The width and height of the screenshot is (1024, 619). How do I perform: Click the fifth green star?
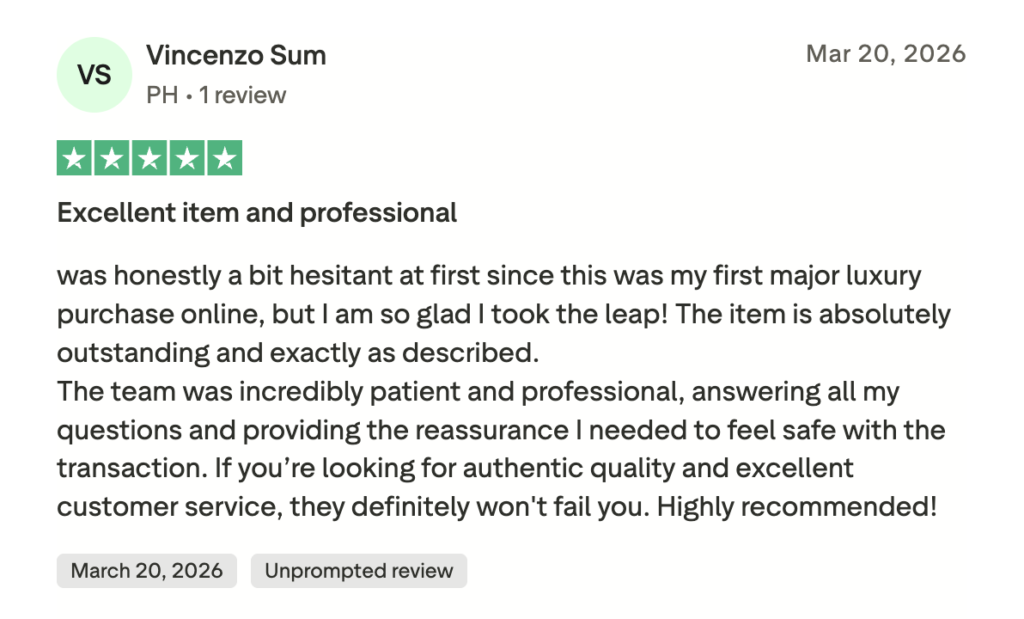225,158
